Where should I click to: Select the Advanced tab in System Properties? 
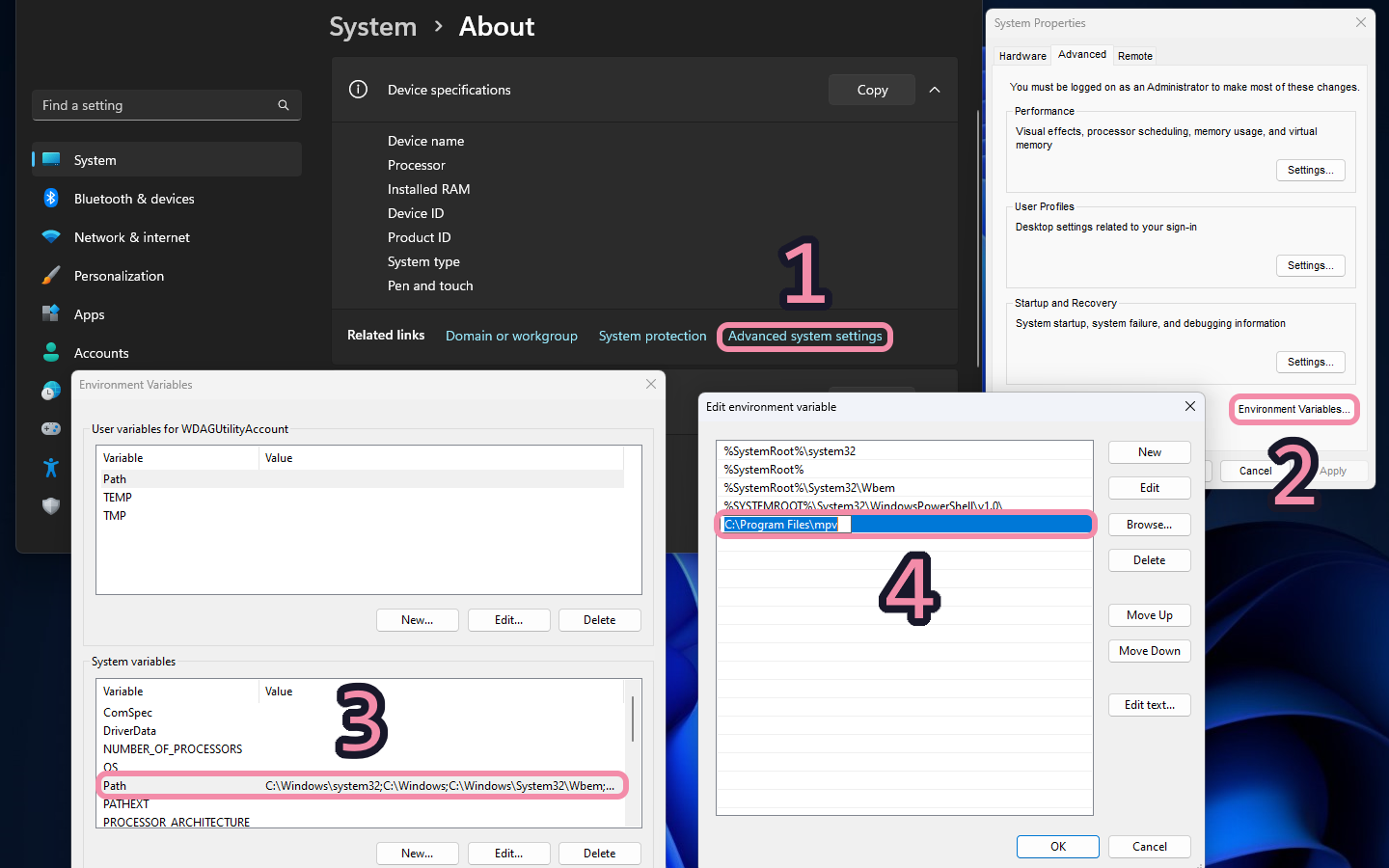click(1082, 55)
